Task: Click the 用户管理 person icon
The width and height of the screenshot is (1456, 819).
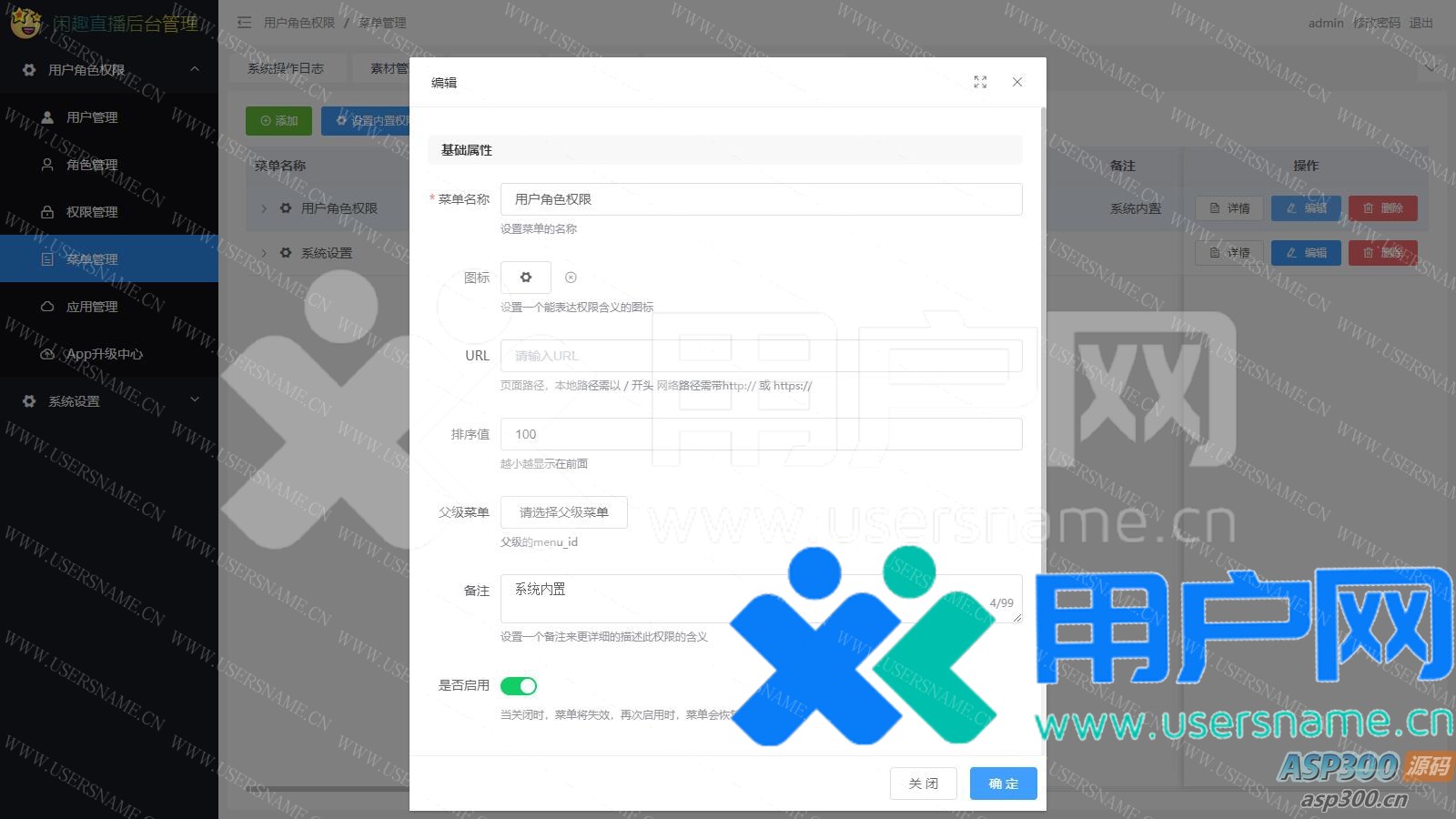Action: coord(47,117)
